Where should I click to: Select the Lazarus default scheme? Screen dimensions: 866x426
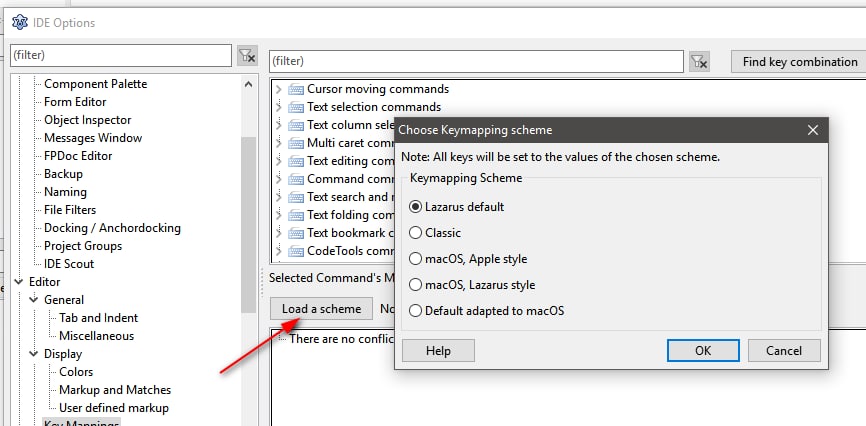(x=456, y=207)
